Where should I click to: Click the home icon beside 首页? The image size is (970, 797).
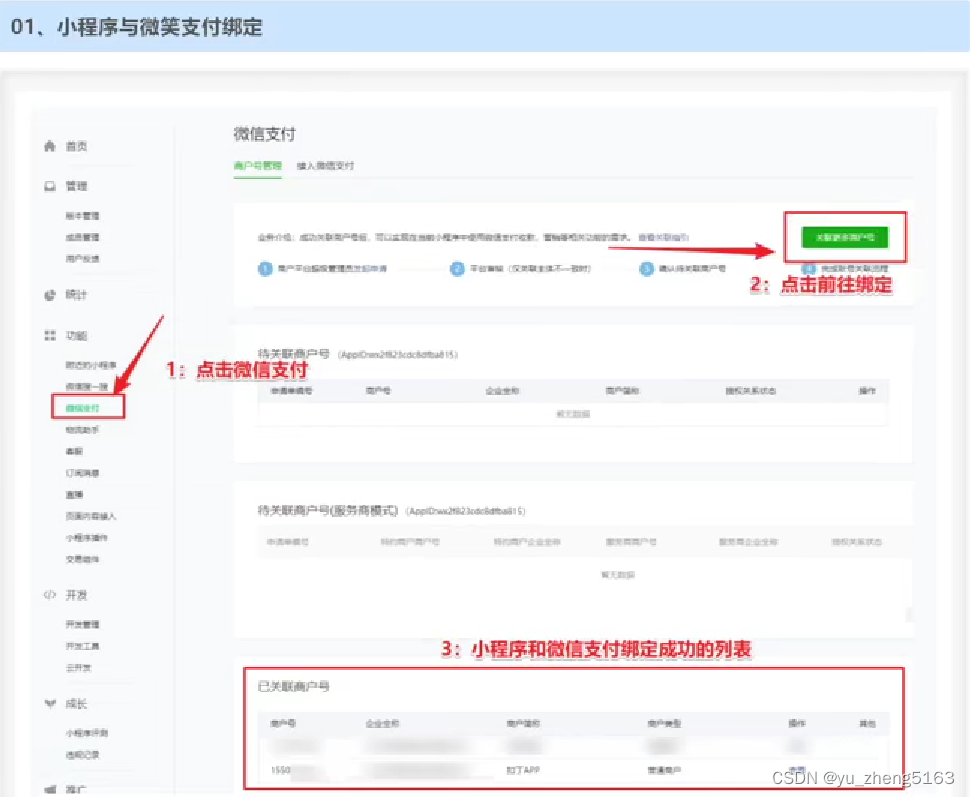[x=50, y=146]
